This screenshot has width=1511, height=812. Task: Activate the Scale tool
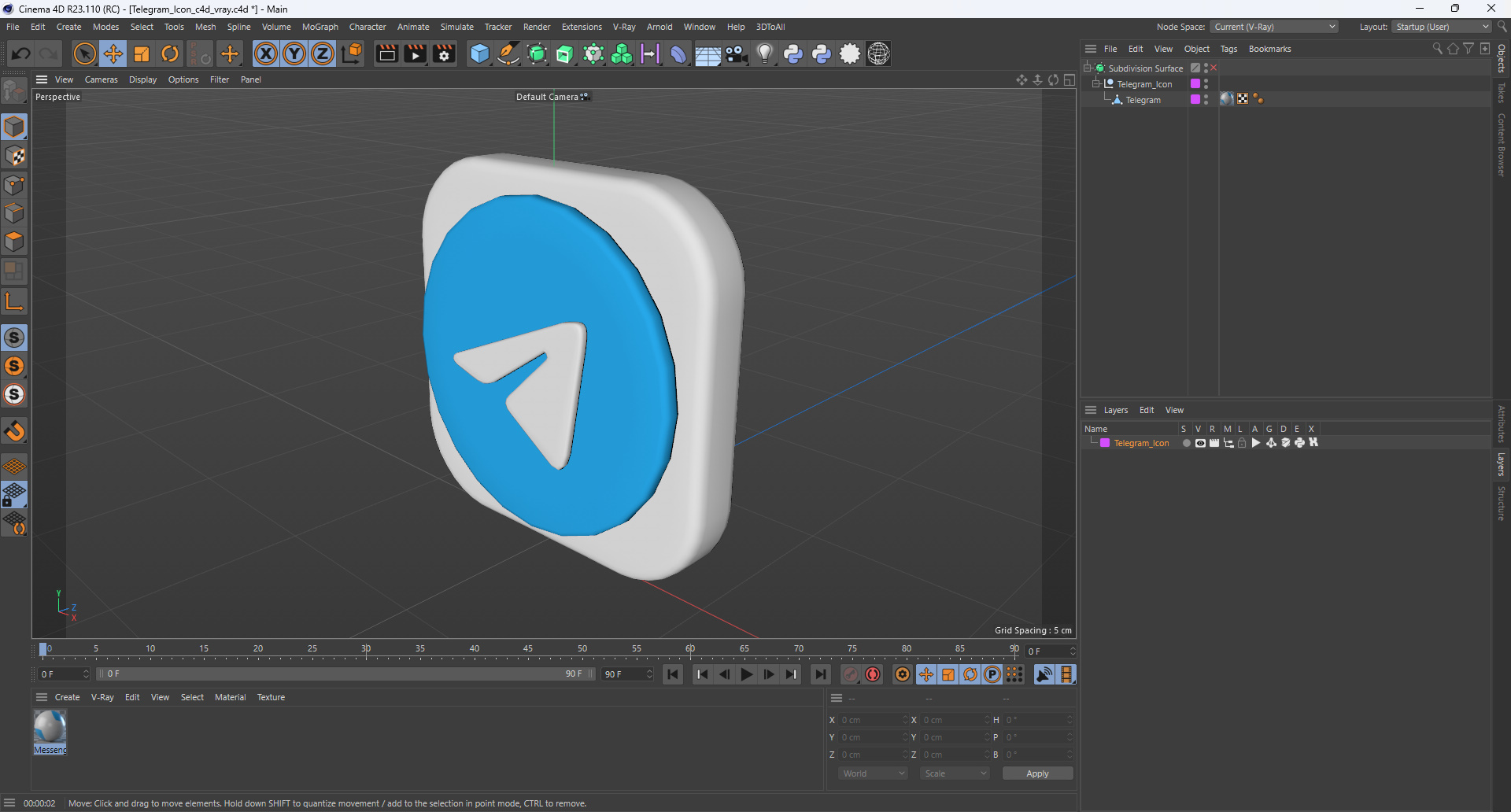point(142,54)
